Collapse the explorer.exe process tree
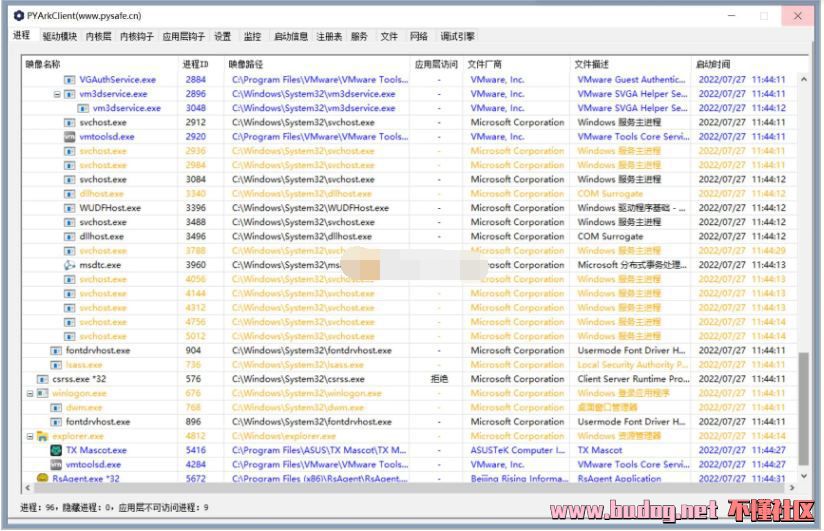824x531 pixels. point(29,437)
